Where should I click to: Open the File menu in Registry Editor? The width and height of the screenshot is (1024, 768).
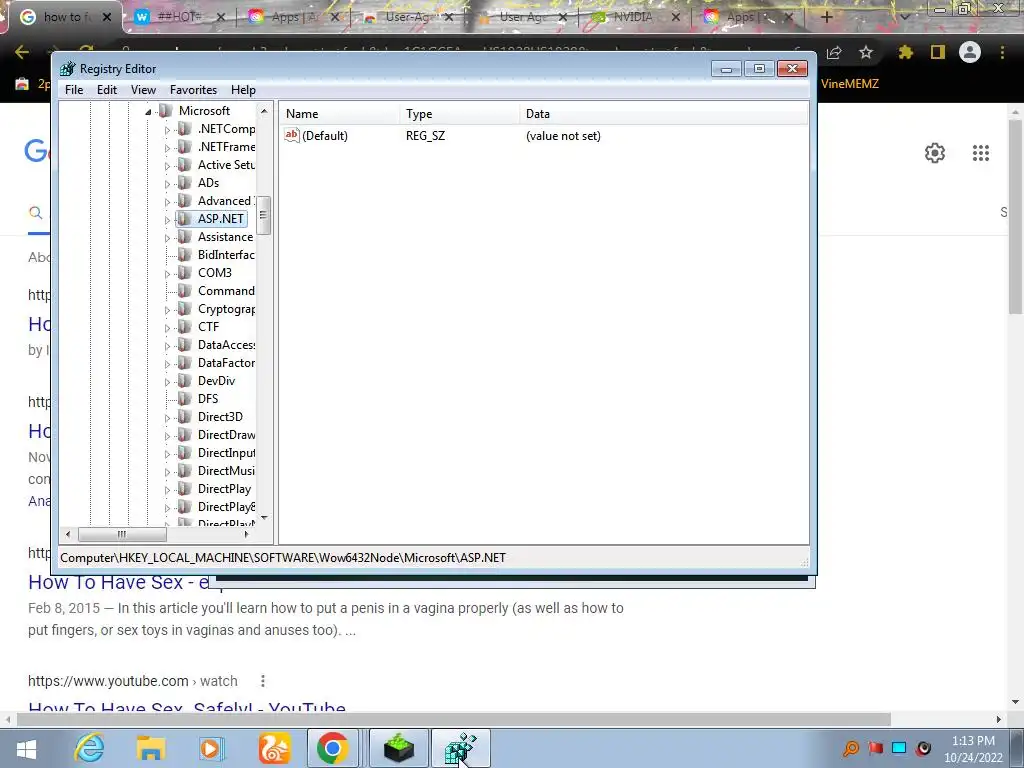coord(74,90)
